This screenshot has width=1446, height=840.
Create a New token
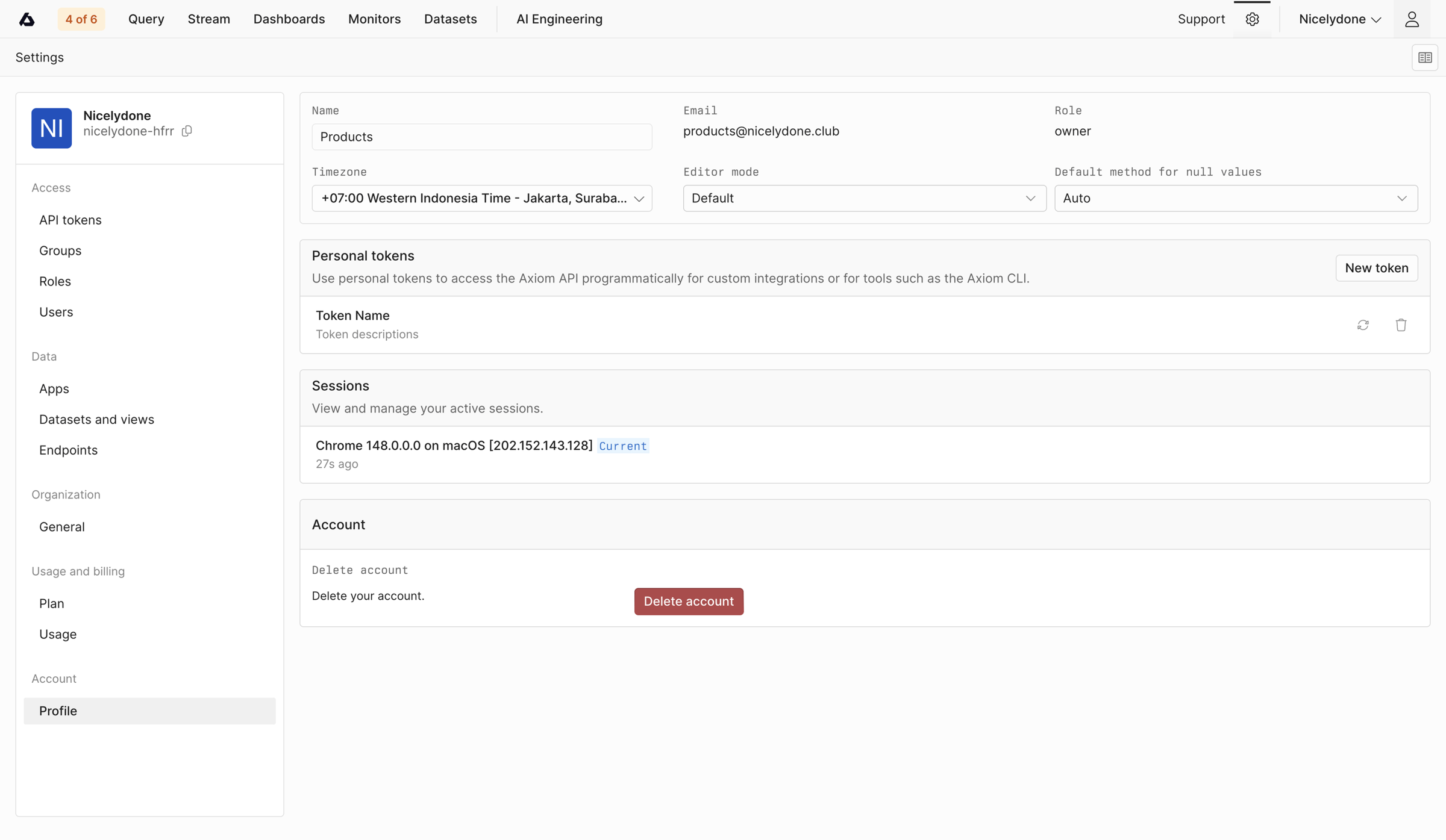point(1377,268)
